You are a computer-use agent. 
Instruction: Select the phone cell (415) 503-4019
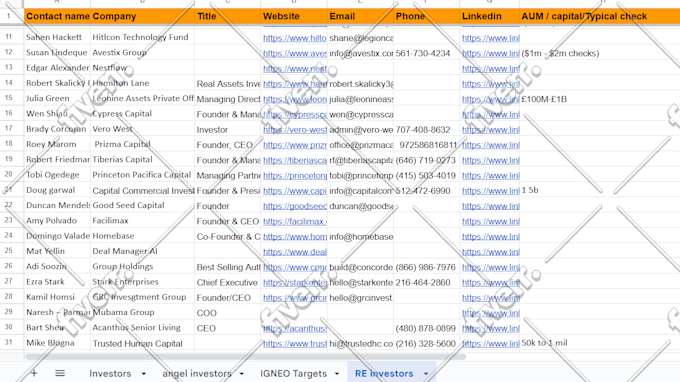427,175
